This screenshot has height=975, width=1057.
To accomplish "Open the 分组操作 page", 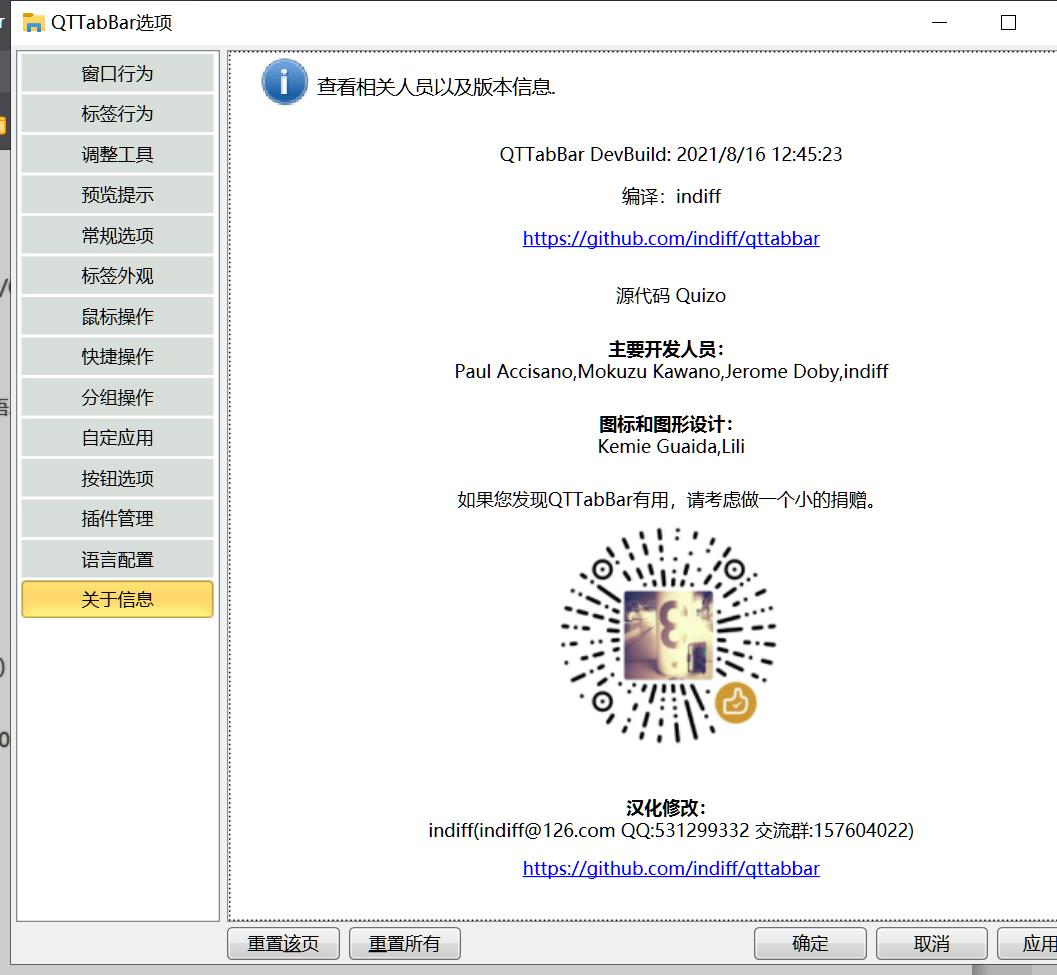I will [x=117, y=398].
